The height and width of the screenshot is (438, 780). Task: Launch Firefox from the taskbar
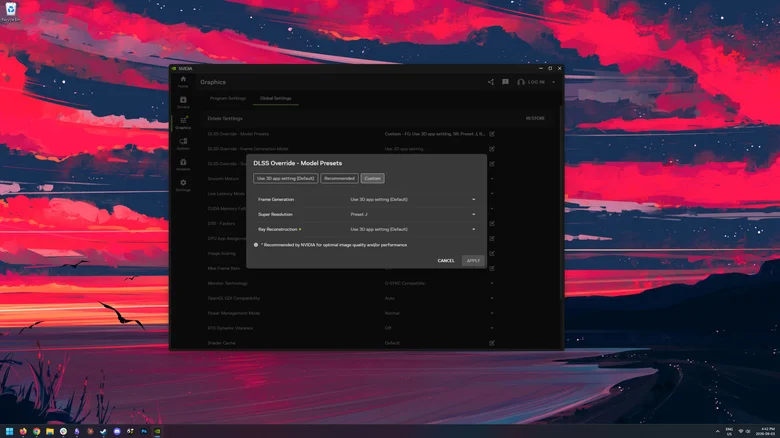click(x=23, y=432)
